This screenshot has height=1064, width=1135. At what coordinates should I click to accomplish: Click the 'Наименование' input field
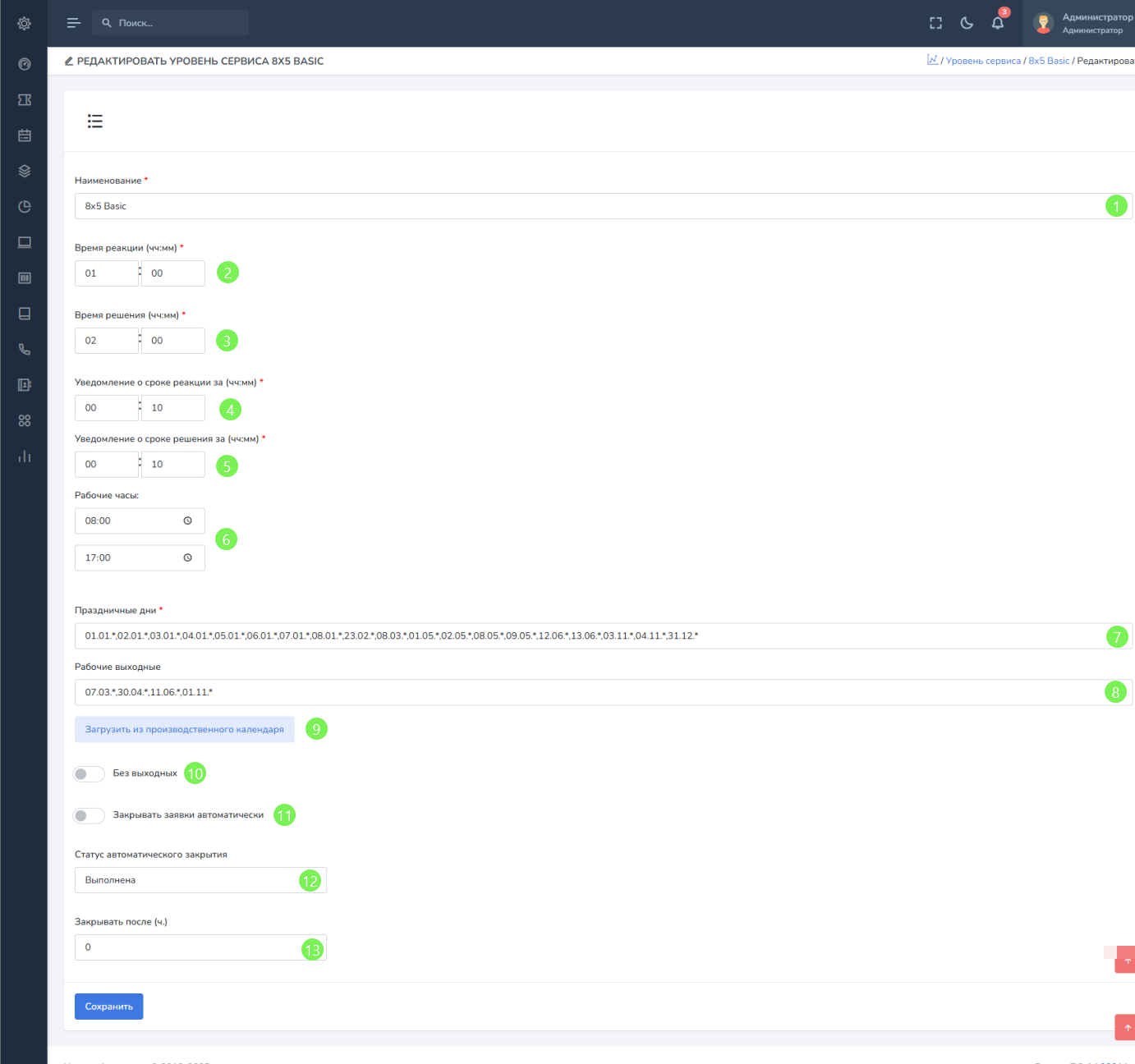(x=575, y=206)
